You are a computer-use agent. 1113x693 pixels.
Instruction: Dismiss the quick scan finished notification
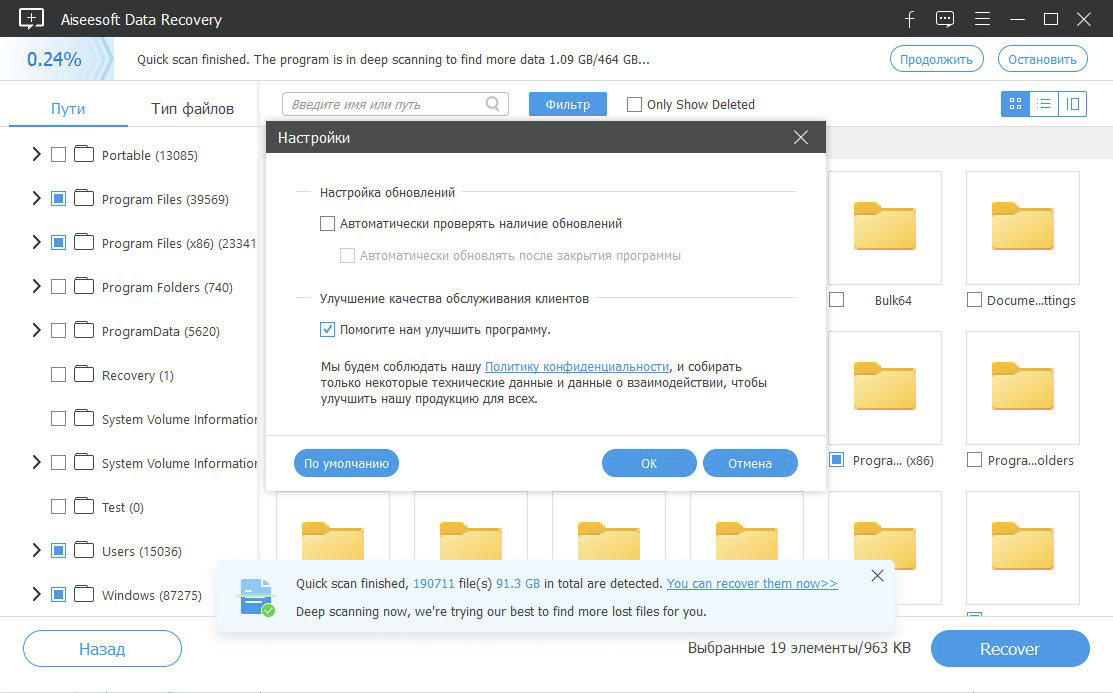click(x=877, y=576)
